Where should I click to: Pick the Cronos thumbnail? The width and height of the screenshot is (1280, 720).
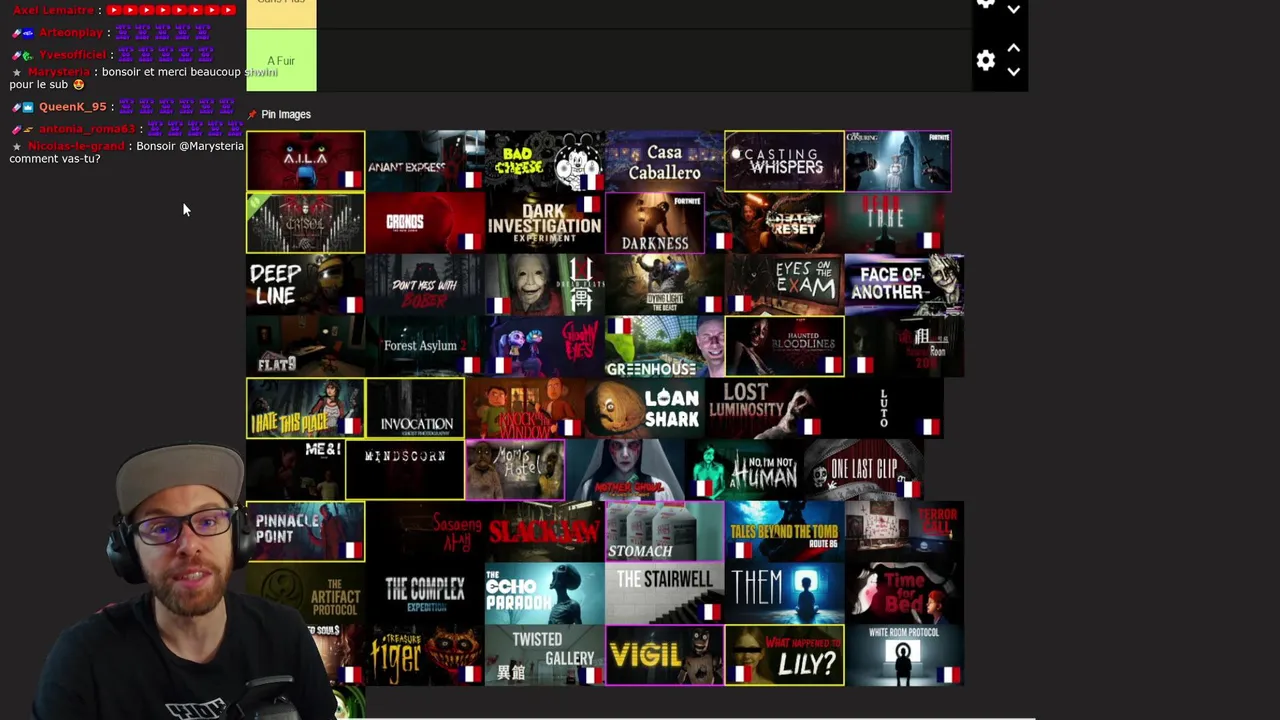point(425,222)
